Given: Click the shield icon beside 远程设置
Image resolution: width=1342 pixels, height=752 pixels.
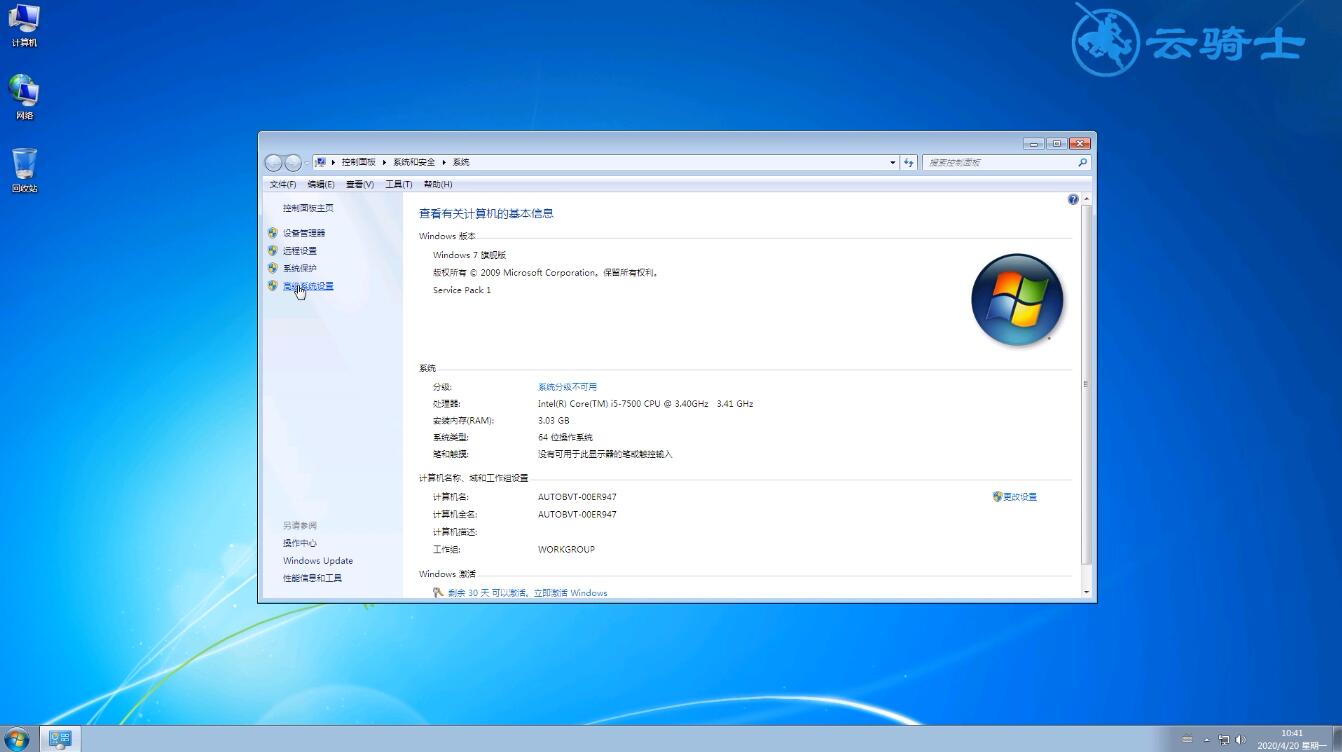Looking at the screenshot, I should coord(273,250).
